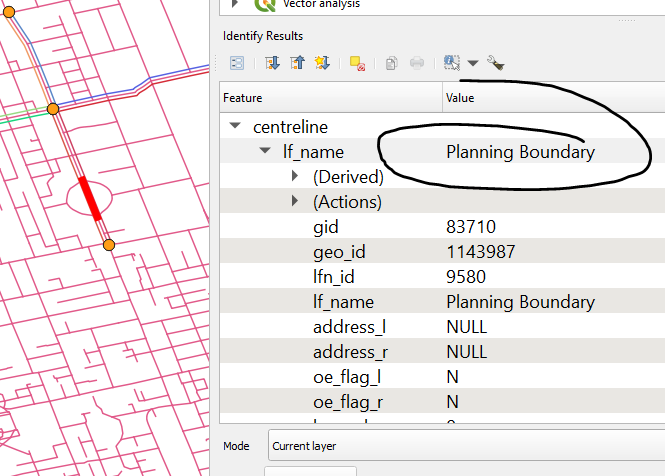Screen dimensions: 665x476
Task: Select the centreline layer name text
Action: [x=291, y=127]
